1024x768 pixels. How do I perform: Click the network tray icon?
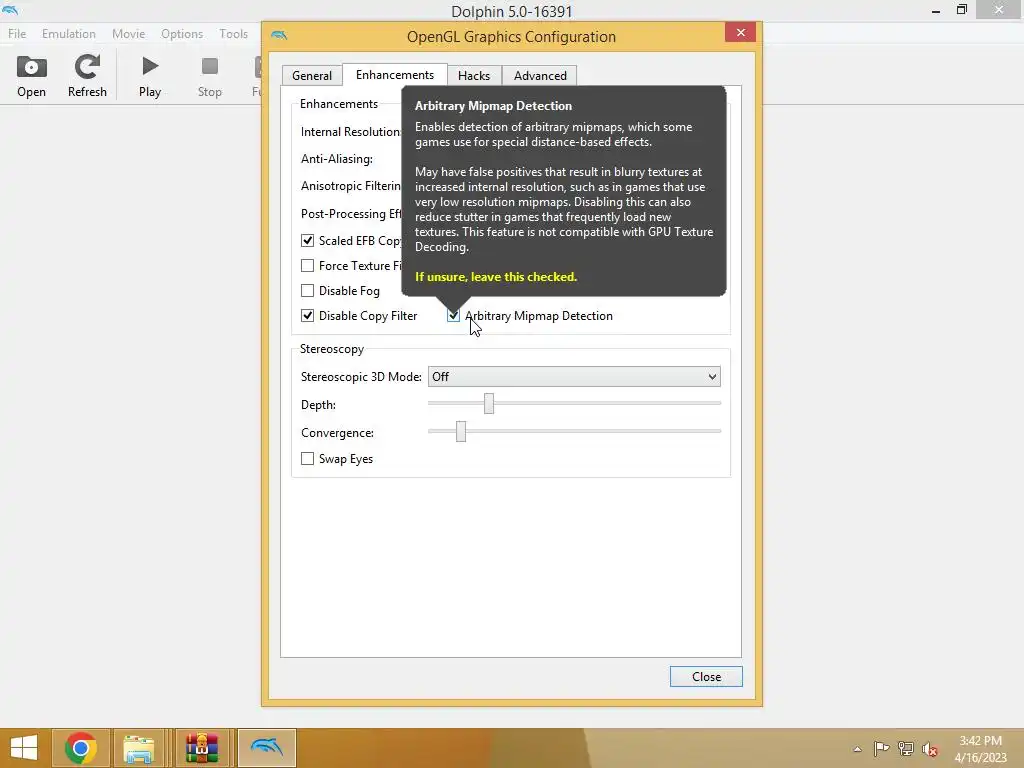[906, 749]
